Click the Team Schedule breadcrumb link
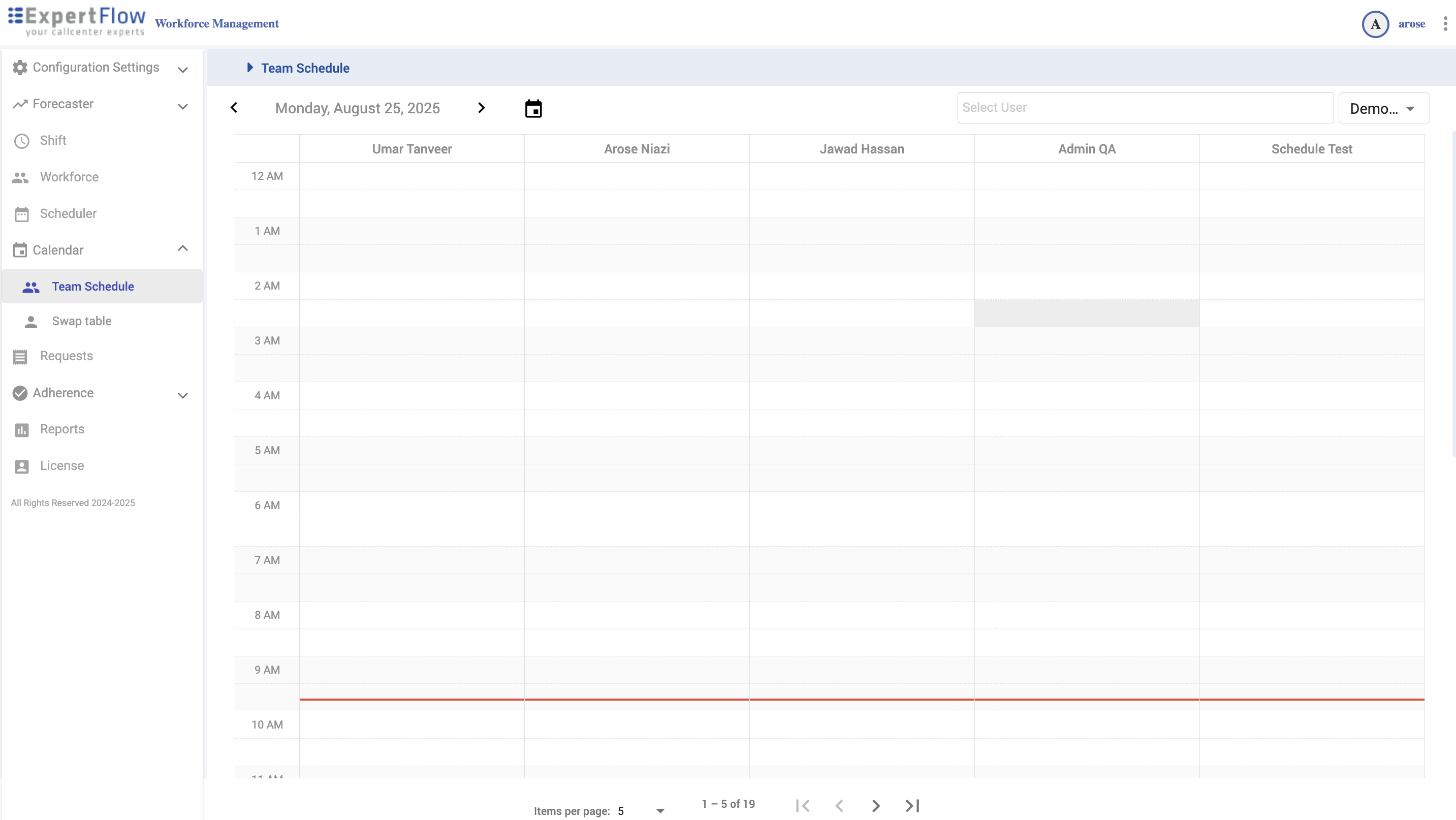Screen dimensions: 1456x820 (305, 68)
